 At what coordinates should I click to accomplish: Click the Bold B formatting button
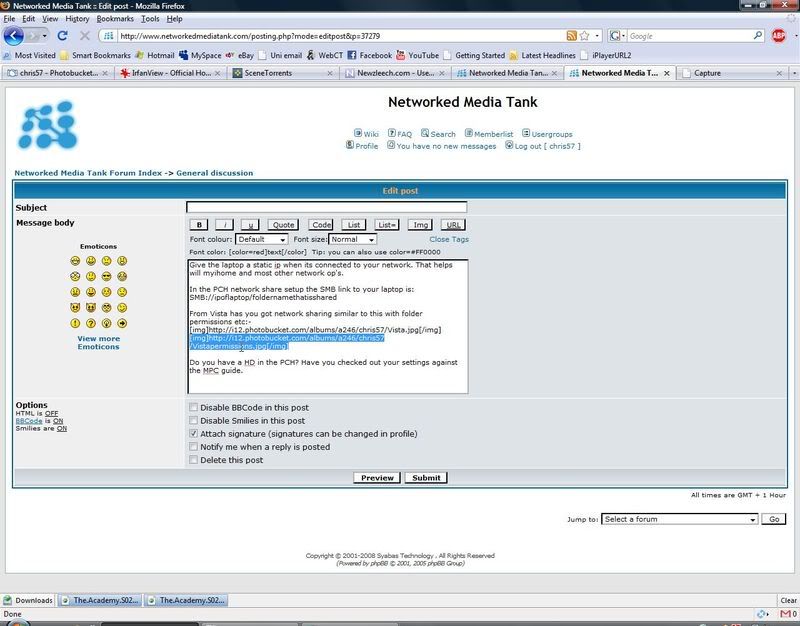pos(199,224)
